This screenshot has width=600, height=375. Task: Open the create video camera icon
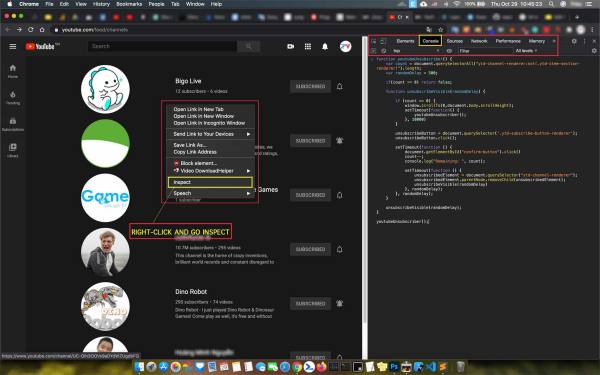(x=291, y=46)
